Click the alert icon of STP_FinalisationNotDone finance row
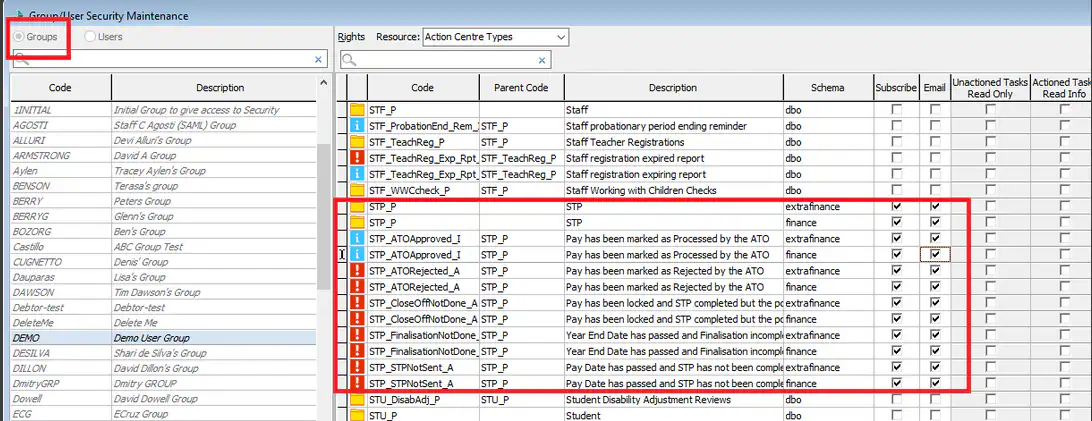Screen dimensions: 1092x421 [357, 351]
